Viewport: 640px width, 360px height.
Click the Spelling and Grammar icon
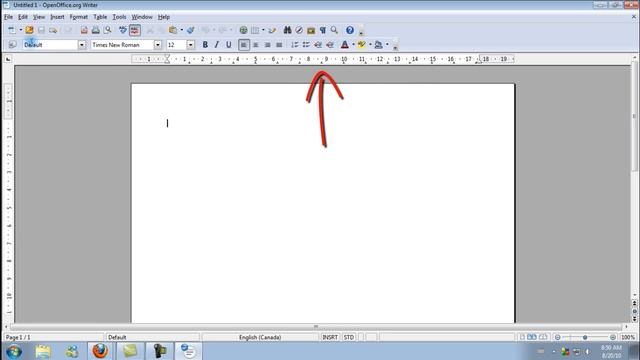click(x=123, y=30)
